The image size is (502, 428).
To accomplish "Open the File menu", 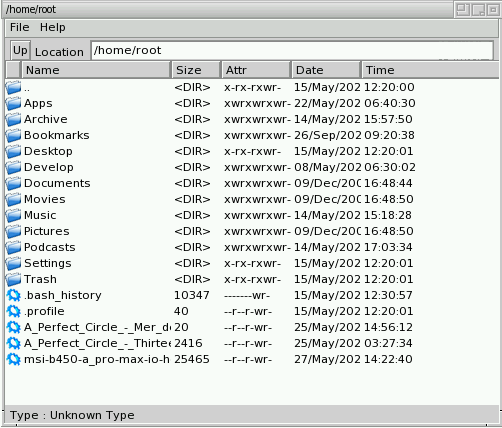I will point(20,27).
